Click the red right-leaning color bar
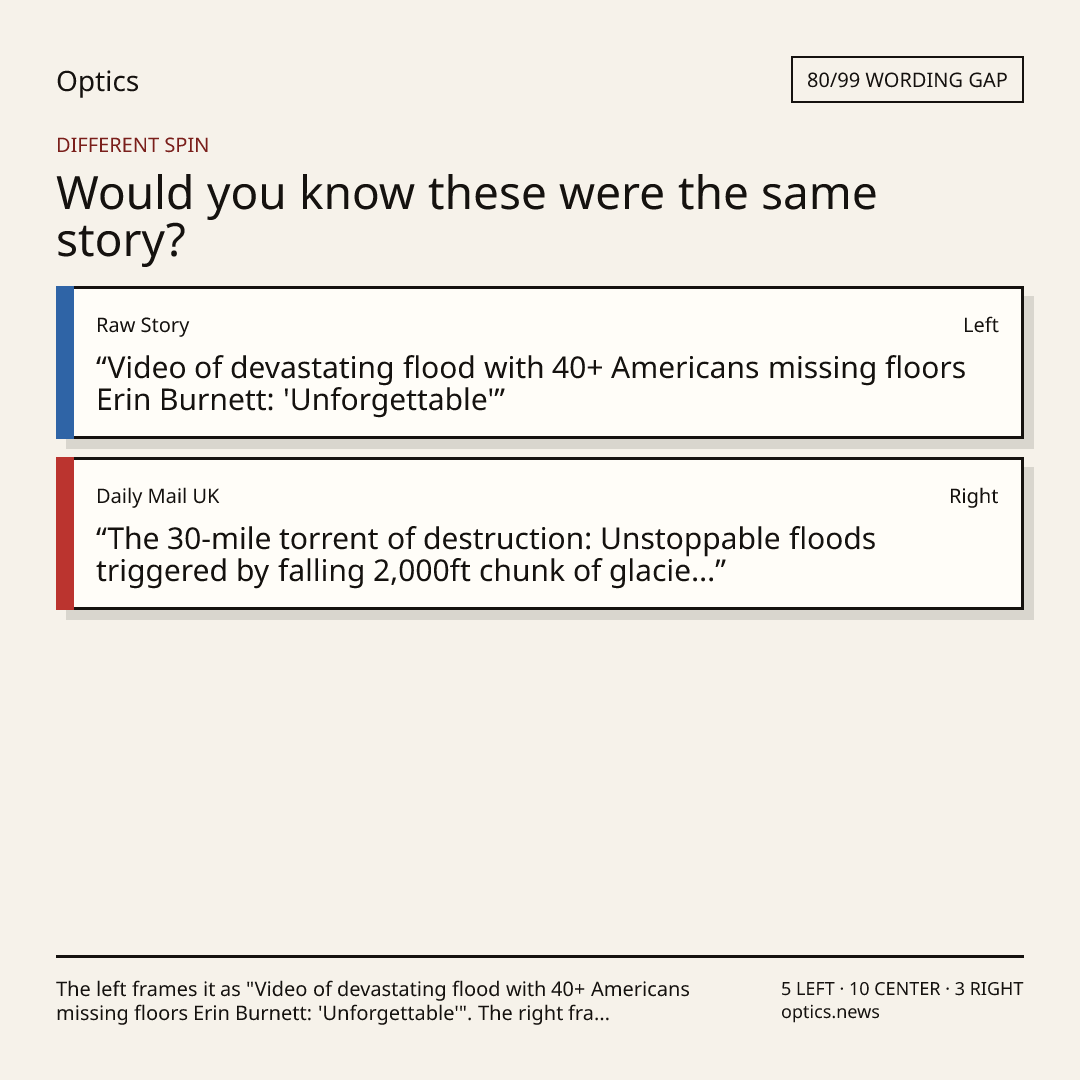Screen dimensions: 1080x1080 click(65, 533)
